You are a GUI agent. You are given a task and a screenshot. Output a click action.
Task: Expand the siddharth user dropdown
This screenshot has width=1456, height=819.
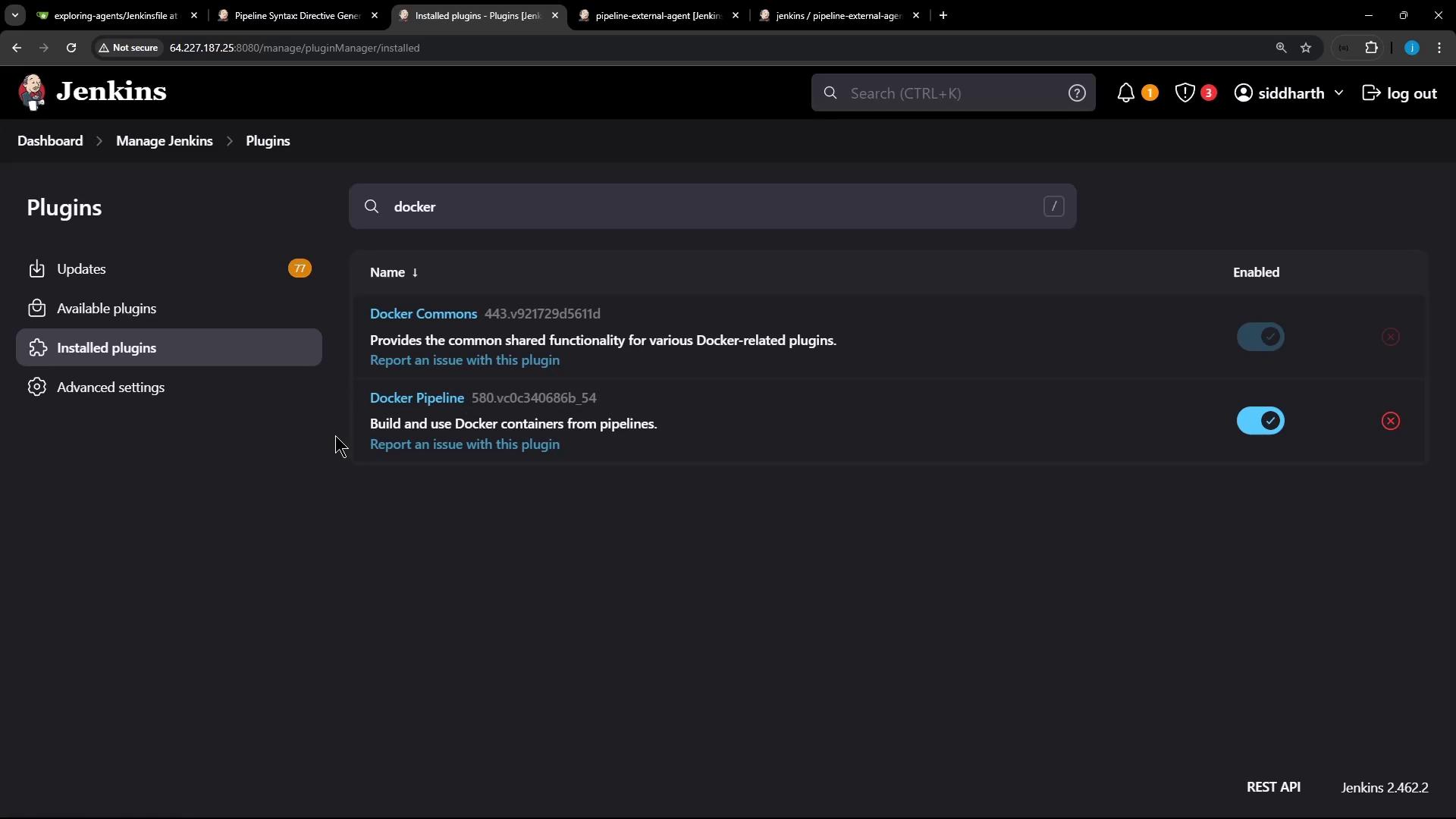point(1338,93)
